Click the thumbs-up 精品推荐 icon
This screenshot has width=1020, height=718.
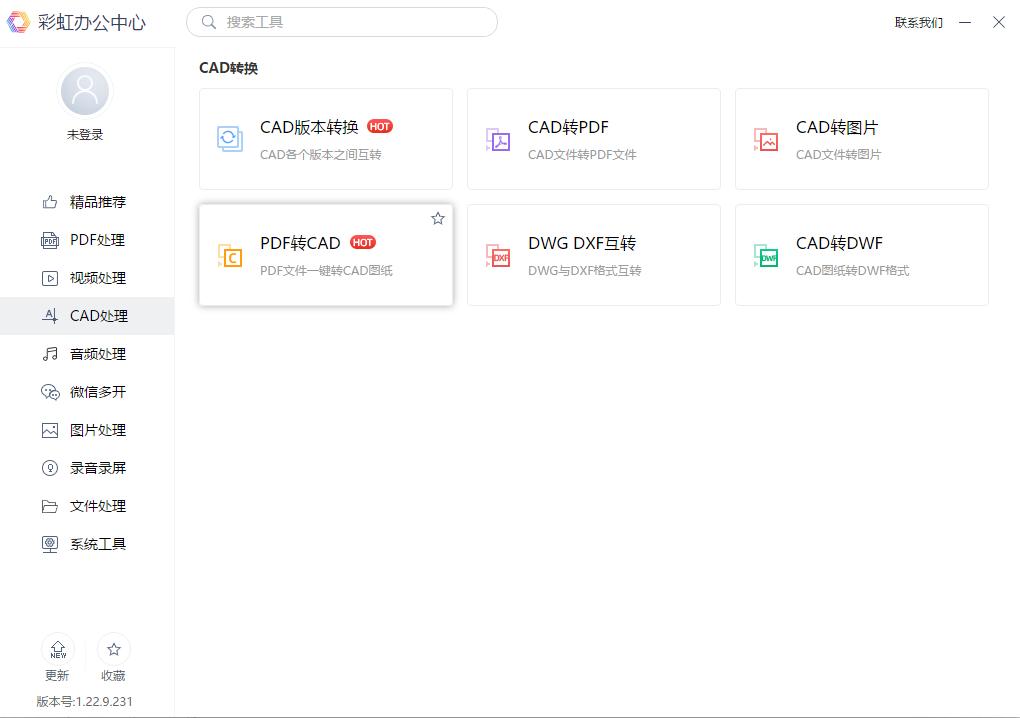pos(49,202)
